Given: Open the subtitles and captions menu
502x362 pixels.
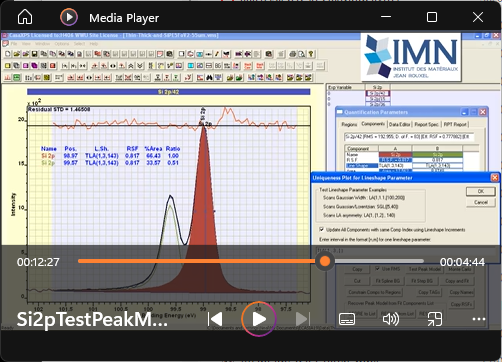Looking at the screenshot, I should click(x=347, y=319).
